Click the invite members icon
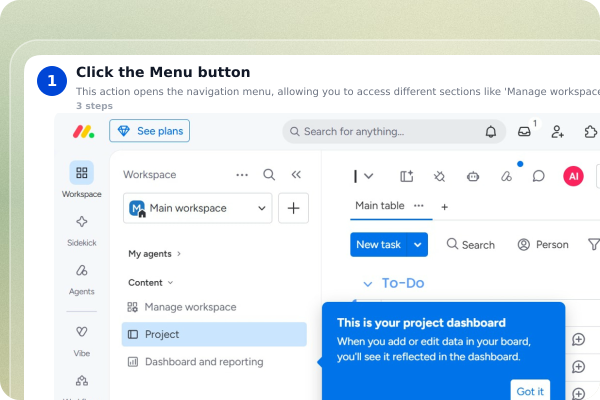The height and width of the screenshot is (400, 600). coord(557,132)
